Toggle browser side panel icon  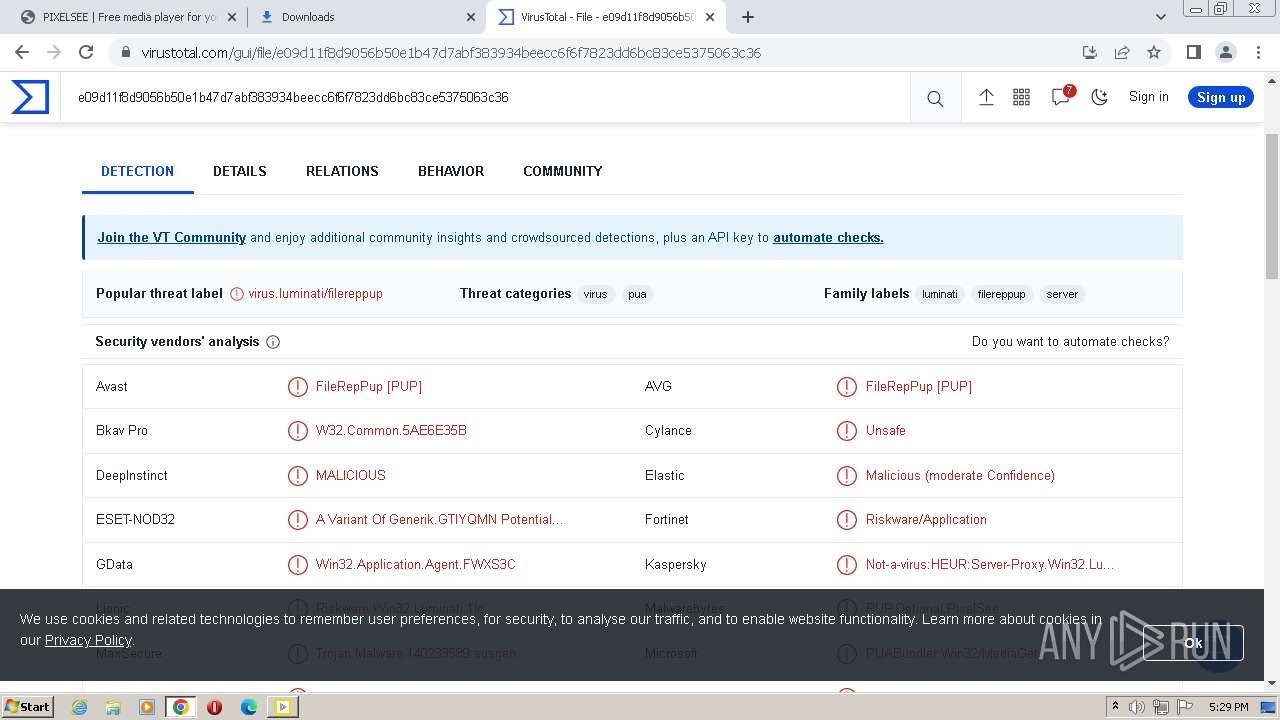(x=1194, y=53)
